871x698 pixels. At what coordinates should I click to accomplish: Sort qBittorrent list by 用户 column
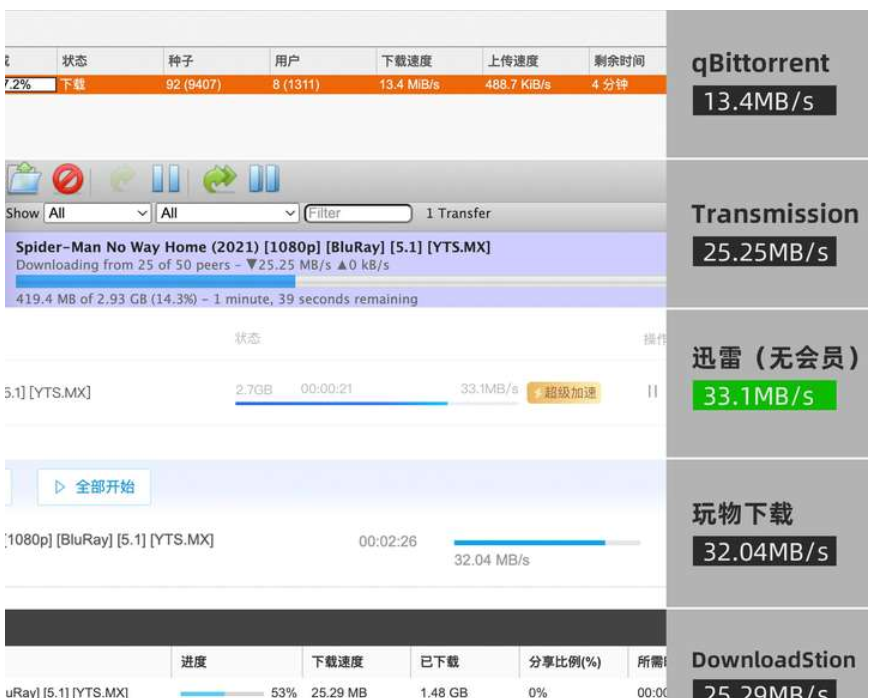coord(323,61)
